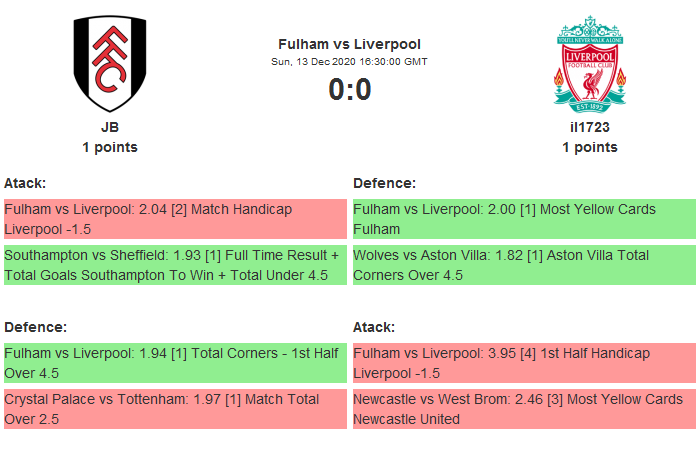Click the Fulham vs Liverpool match title
700x460 pixels.
click(x=349, y=44)
